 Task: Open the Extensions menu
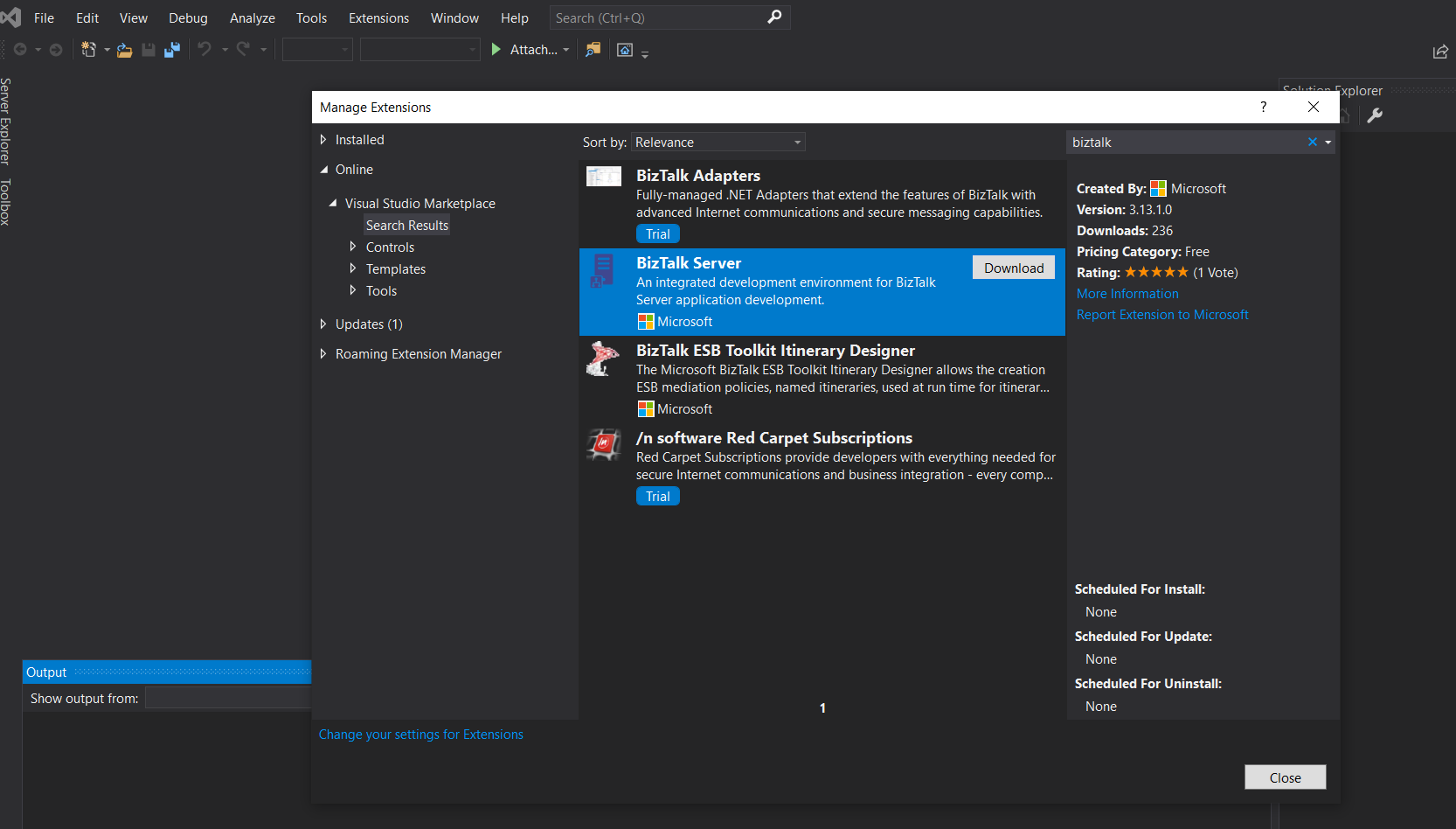click(x=378, y=17)
